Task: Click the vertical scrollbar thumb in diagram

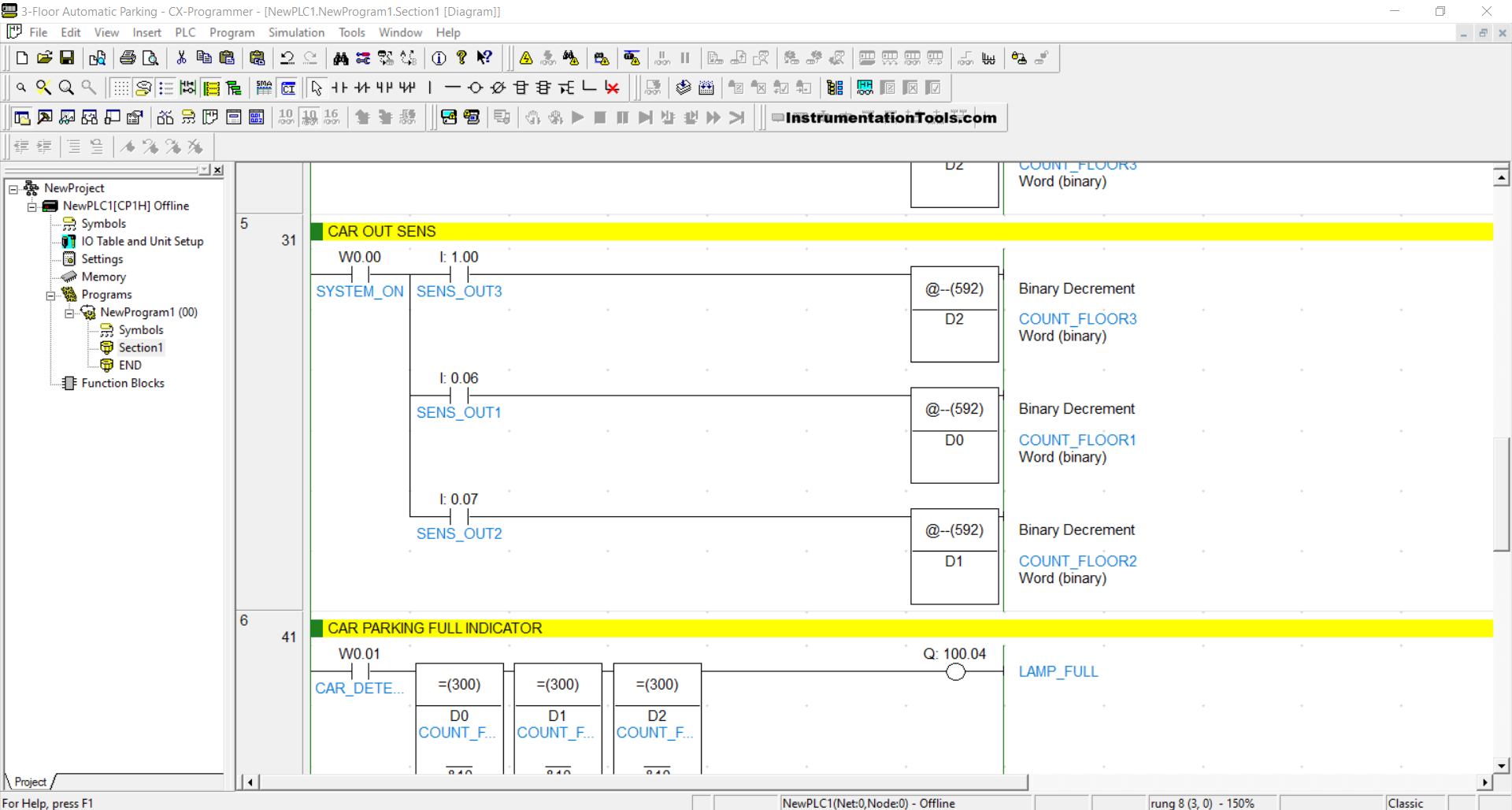Action: point(1501,492)
